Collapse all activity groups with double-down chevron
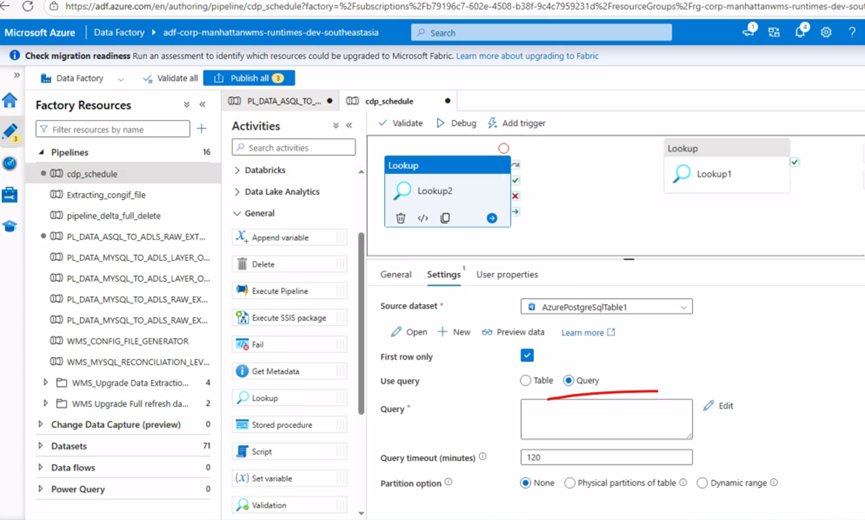The width and height of the screenshot is (865, 520). coord(335,125)
